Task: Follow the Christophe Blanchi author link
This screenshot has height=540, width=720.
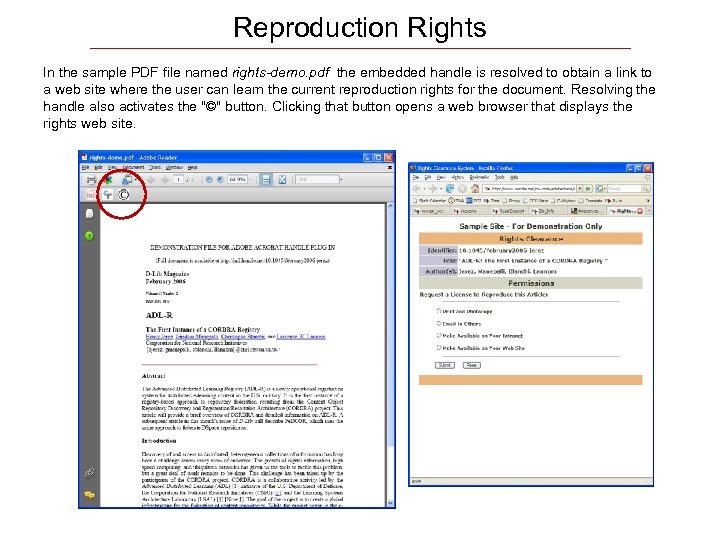Action: (243, 337)
